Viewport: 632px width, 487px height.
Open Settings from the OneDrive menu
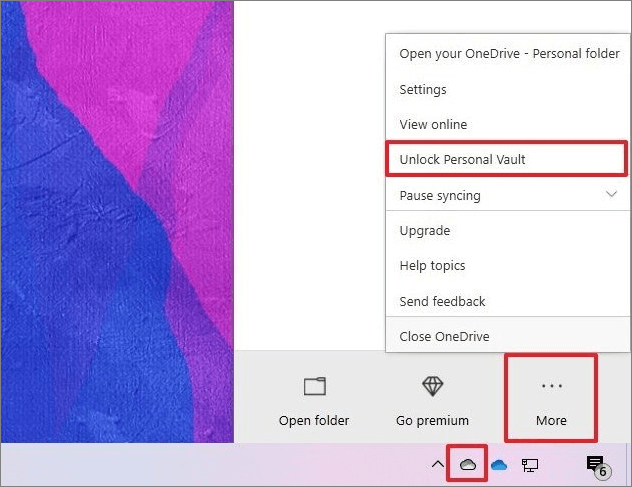click(x=509, y=89)
